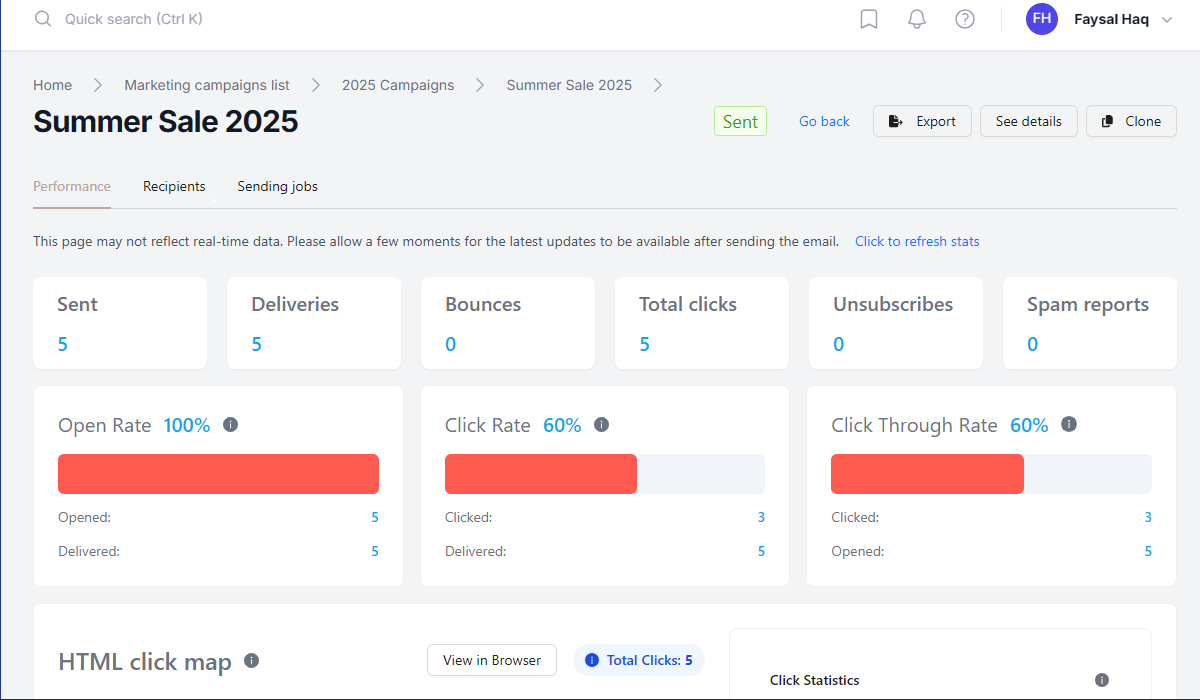Switch to the Sending jobs tab
This screenshot has height=700, width=1200.
point(277,186)
